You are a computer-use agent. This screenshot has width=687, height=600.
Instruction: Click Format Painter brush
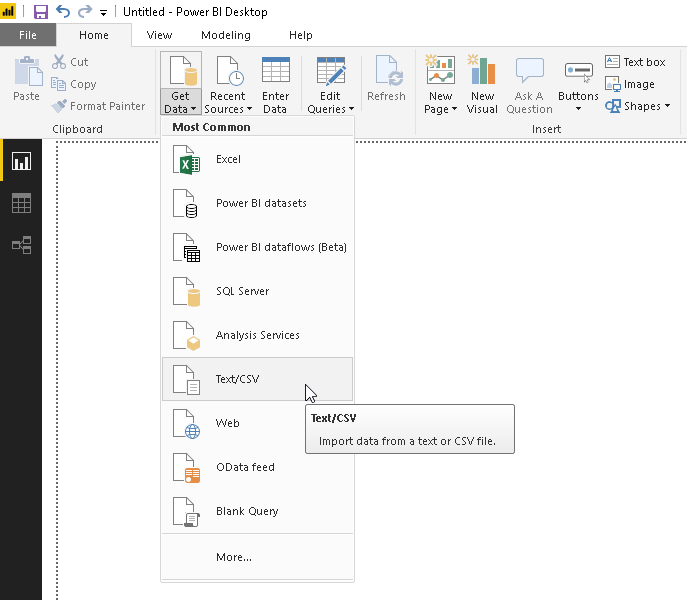[99, 106]
